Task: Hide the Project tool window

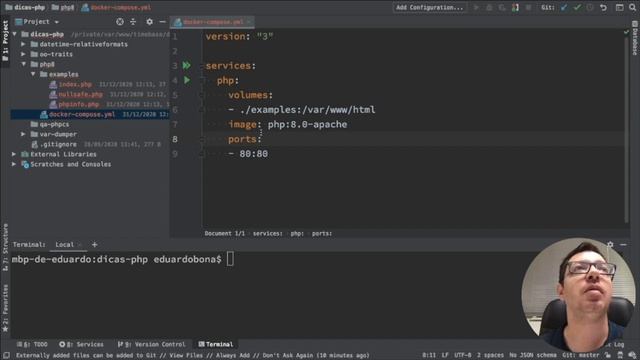Action: 162,22
